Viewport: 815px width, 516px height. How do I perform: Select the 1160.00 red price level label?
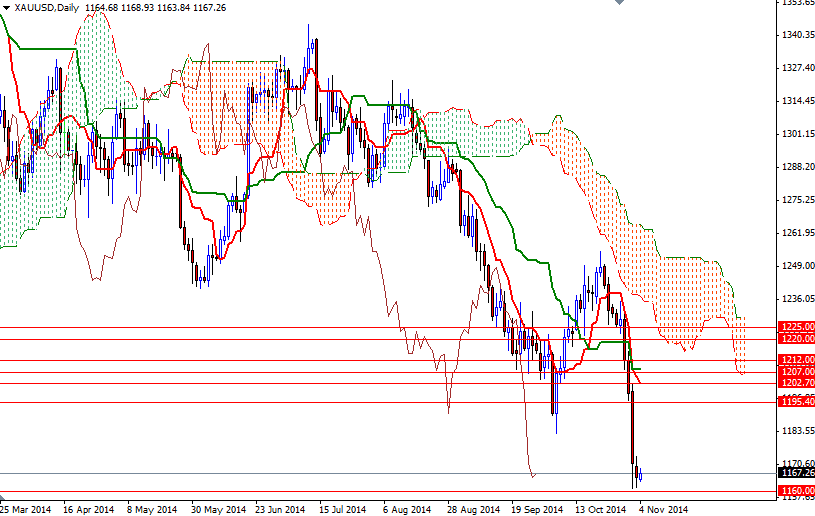click(x=795, y=491)
